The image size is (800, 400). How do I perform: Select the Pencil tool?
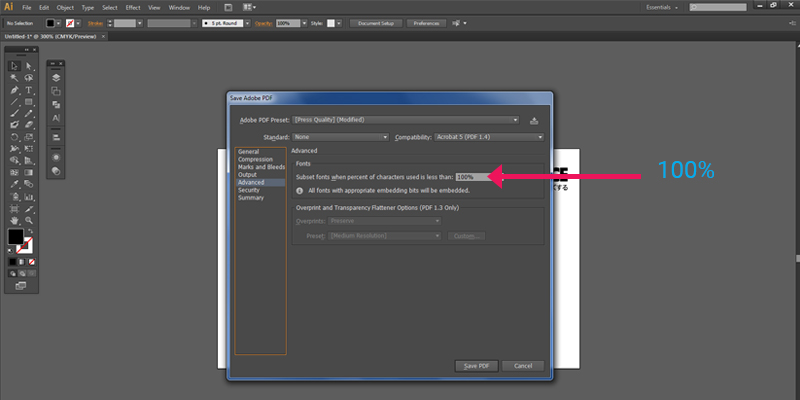pyautogui.click(x=29, y=113)
